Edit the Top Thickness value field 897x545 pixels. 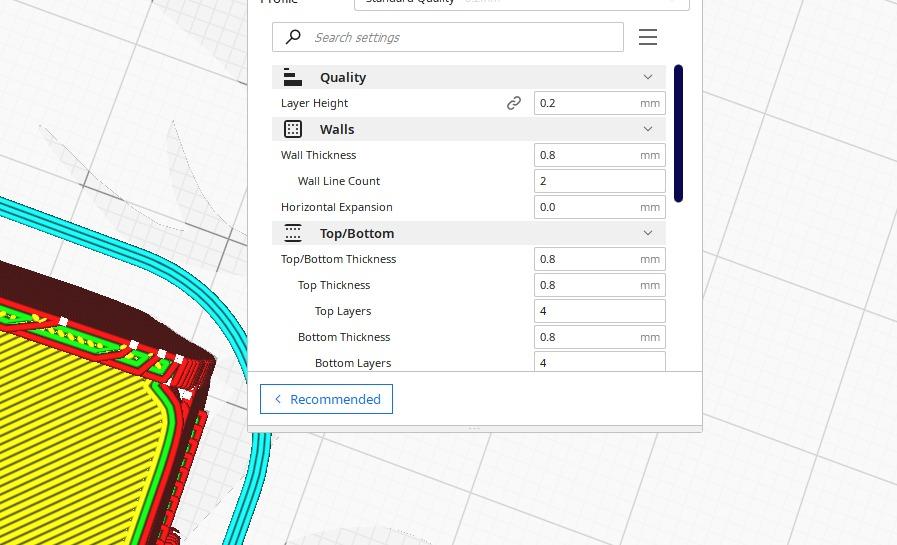600,285
